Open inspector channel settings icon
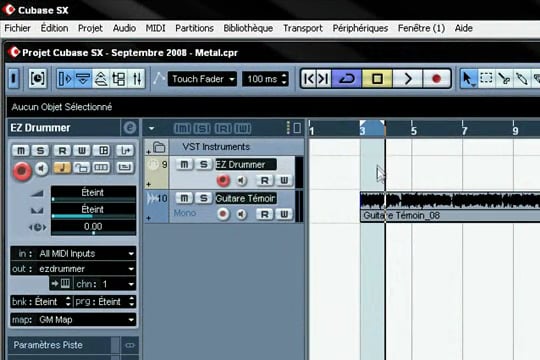The height and width of the screenshot is (360, 540). [x=103, y=151]
